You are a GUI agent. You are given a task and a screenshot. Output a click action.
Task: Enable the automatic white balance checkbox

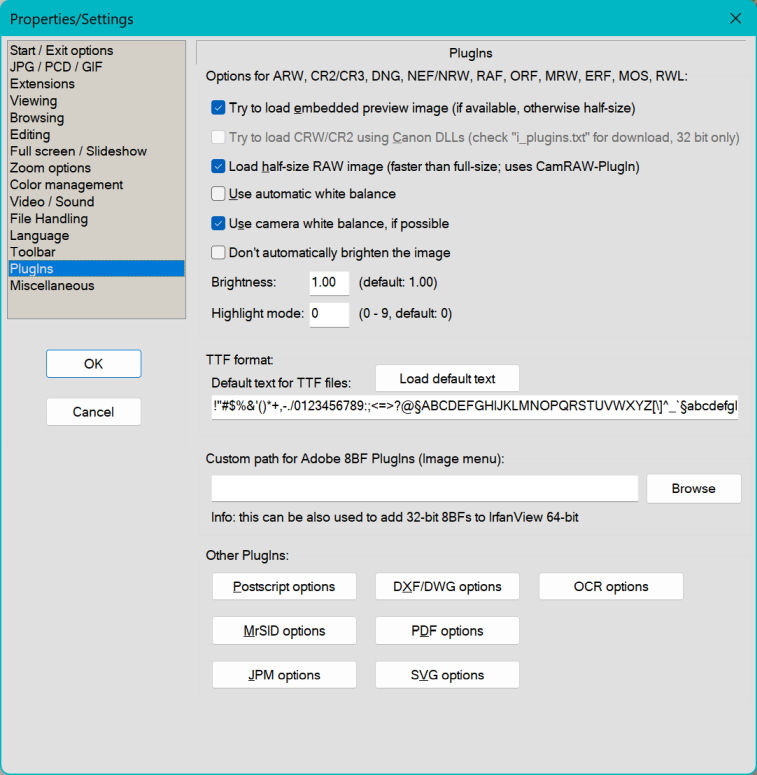pos(219,194)
